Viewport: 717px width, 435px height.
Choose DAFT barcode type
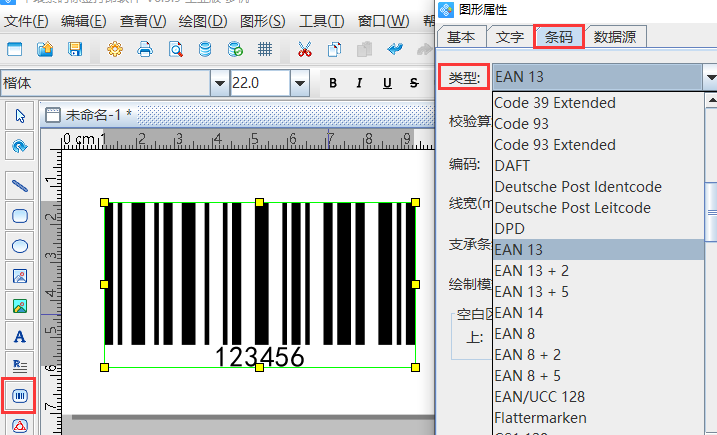[598, 166]
